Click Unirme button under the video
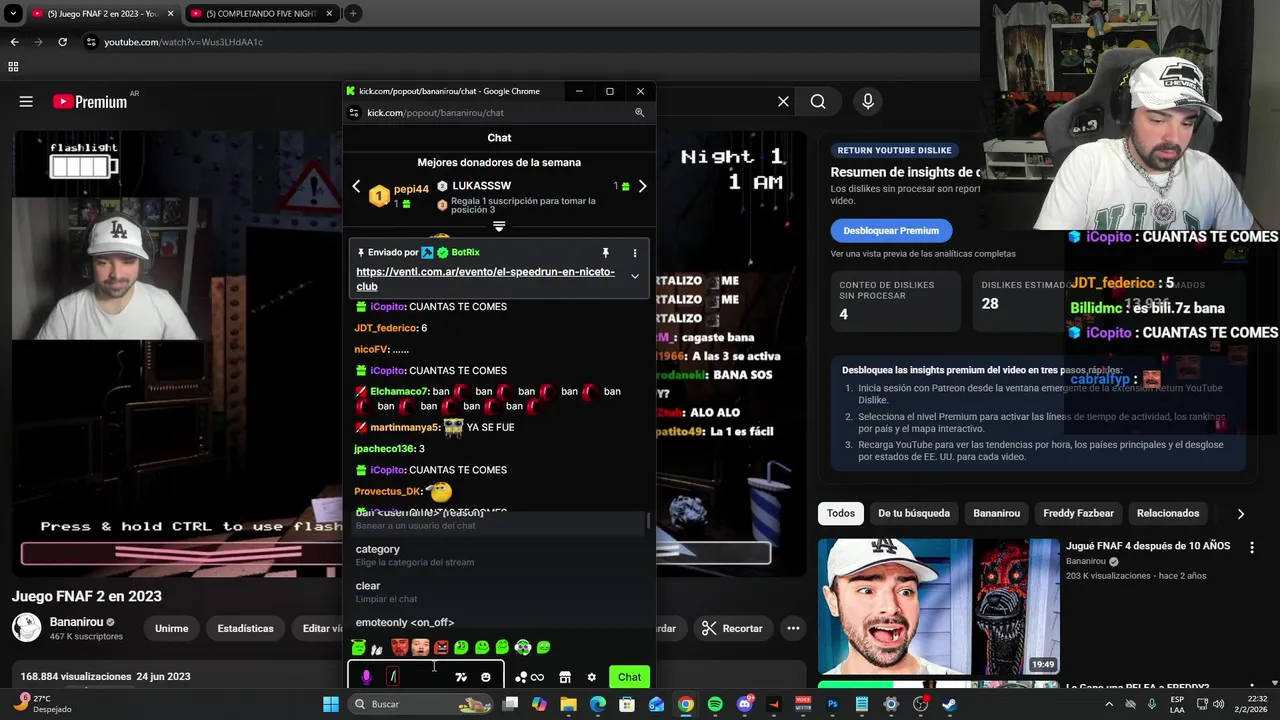 pyautogui.click(x=172, y=628)
